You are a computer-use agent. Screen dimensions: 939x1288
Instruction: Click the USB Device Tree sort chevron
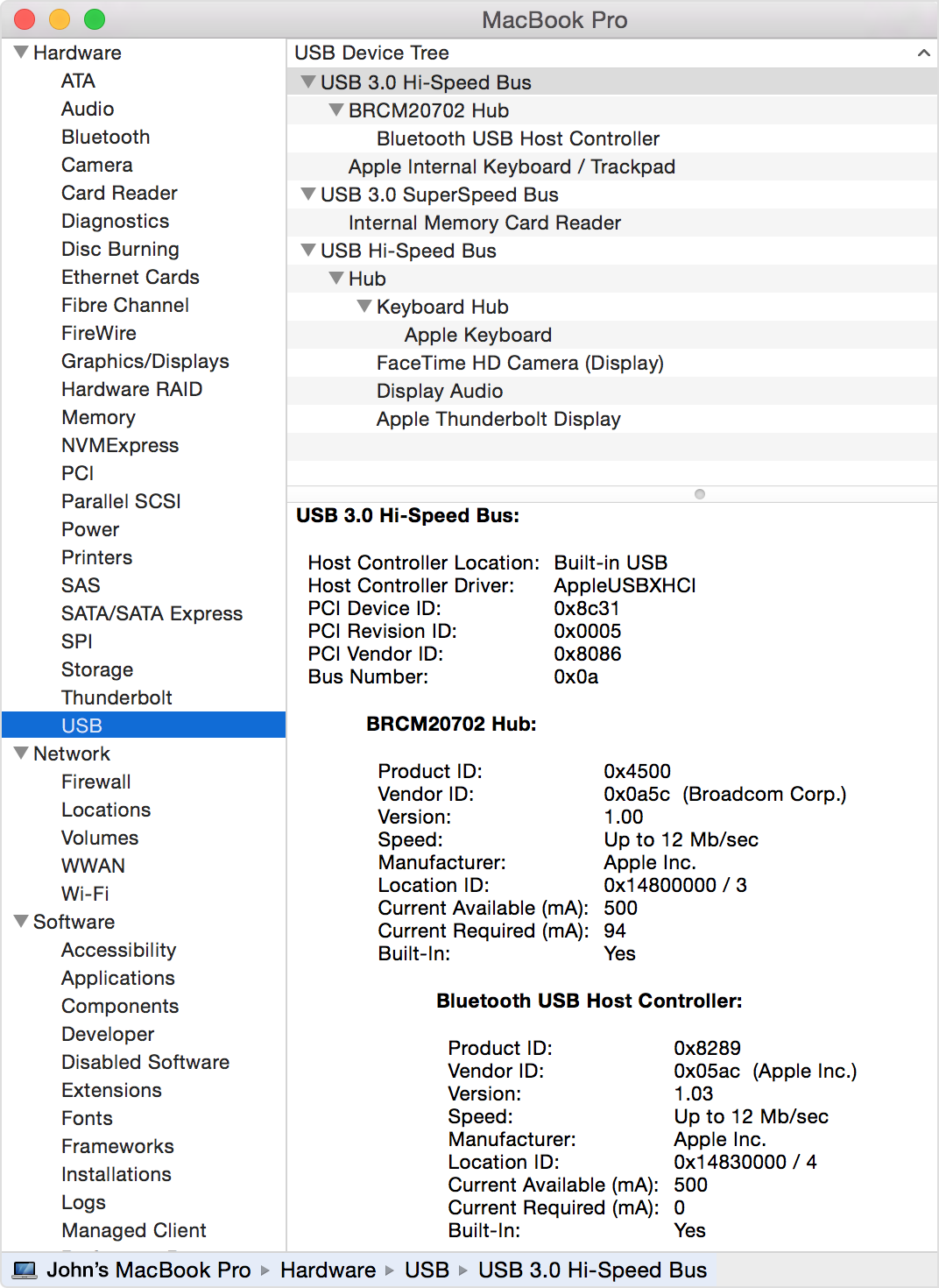(x=923, y=53)
